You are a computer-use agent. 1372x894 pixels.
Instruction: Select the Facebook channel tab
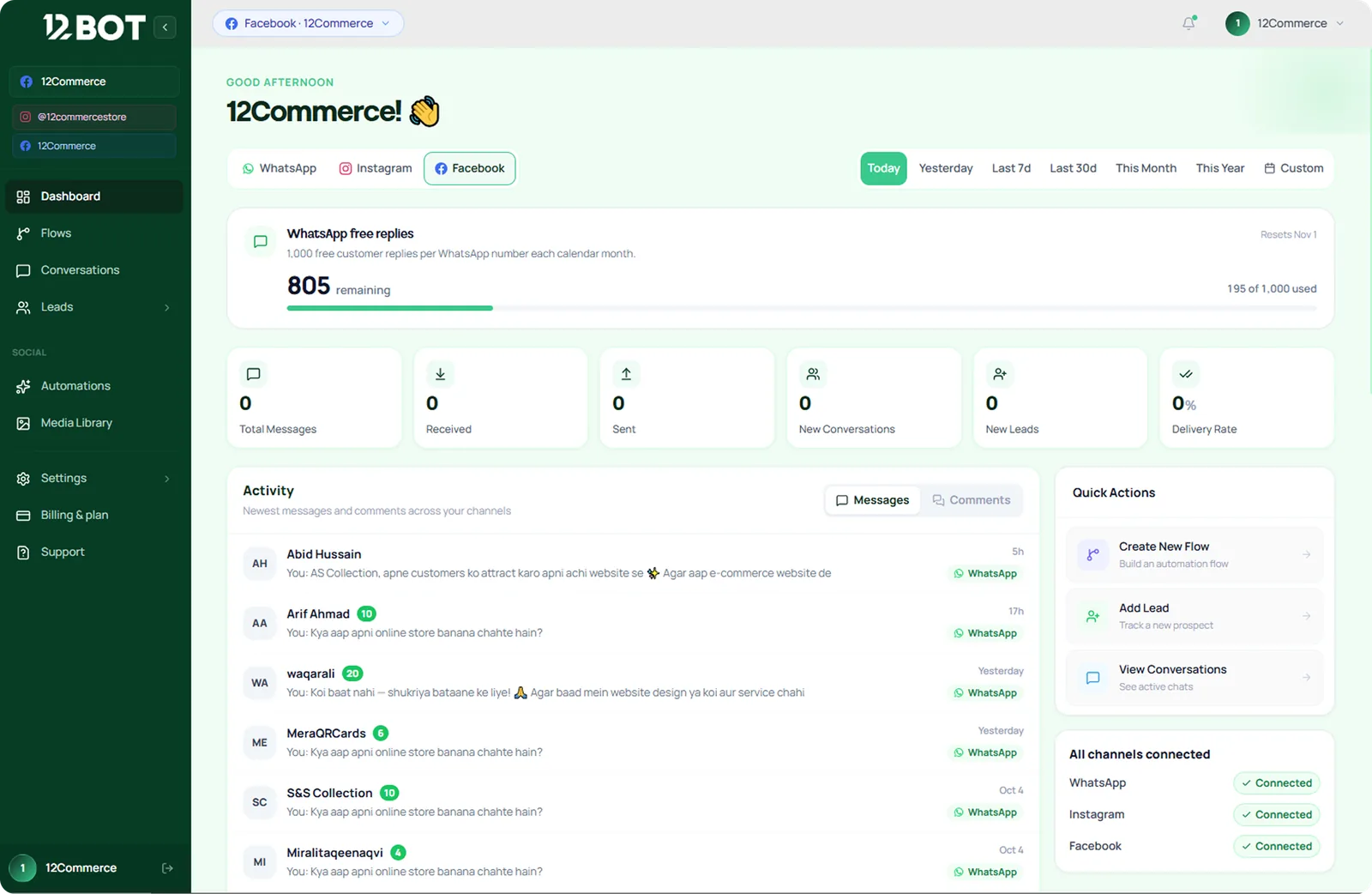[x=470, y=168]
